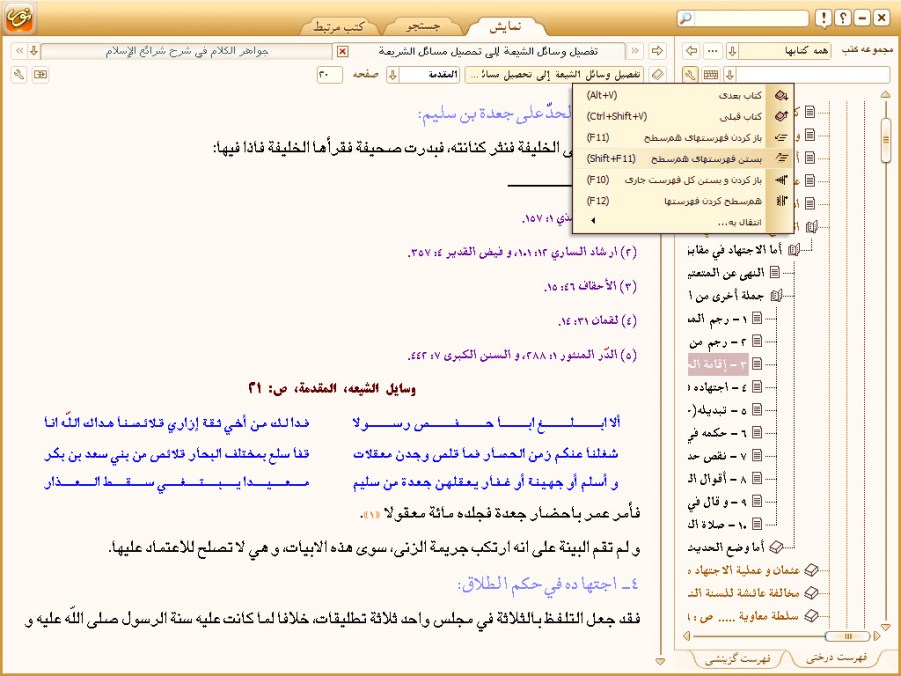Image resolution: width=901 pixels, height=676 pixels.
Task: Click the index tree scroll-left arrow
Action: coord(687,636)
